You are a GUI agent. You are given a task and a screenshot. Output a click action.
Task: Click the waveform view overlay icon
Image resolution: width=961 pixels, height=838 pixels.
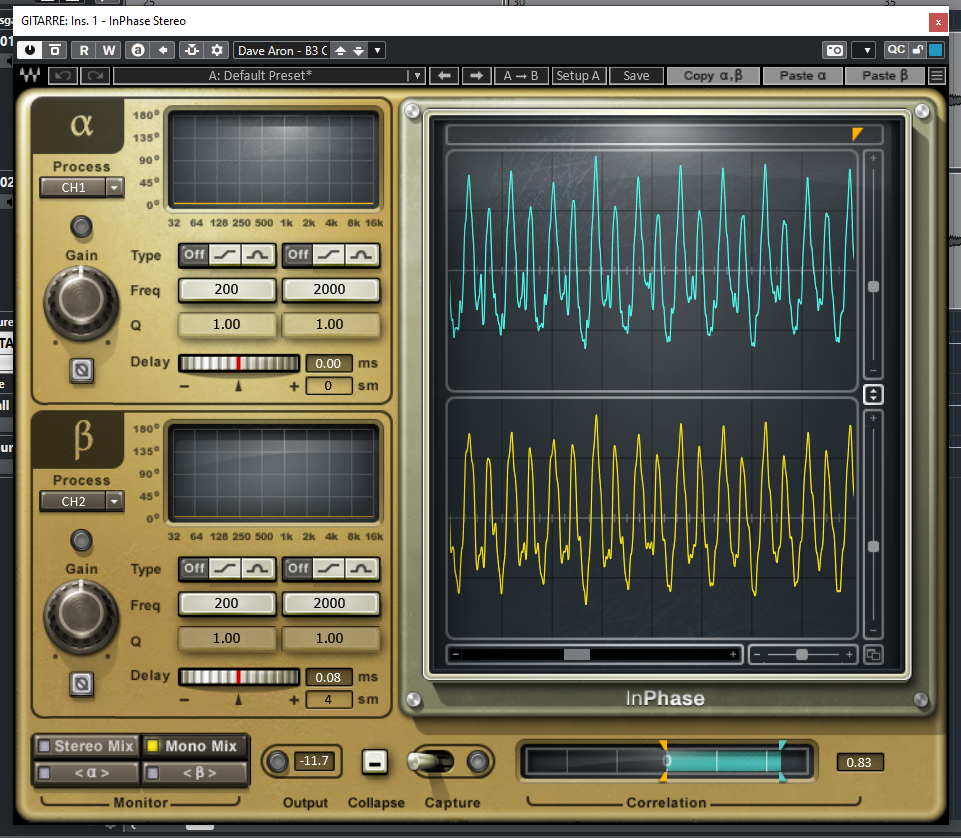pyautogui.click(x=873, y=655)
